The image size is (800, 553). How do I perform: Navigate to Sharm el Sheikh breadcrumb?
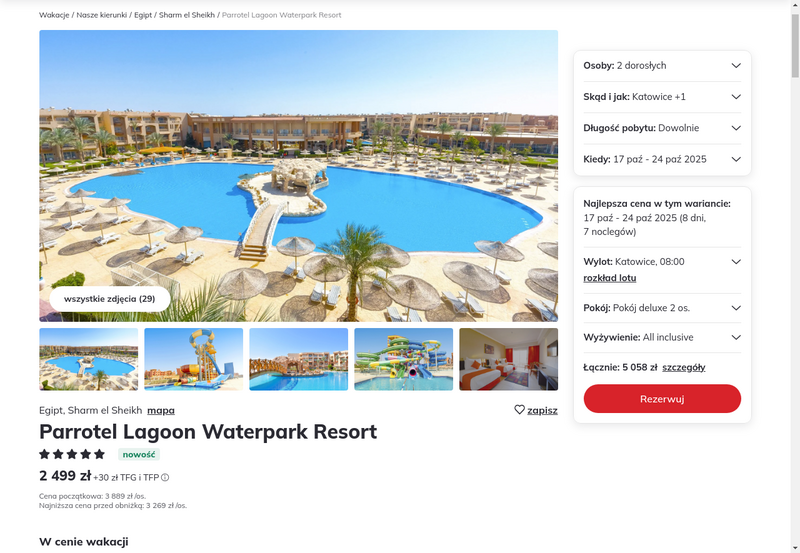(187, 15)
